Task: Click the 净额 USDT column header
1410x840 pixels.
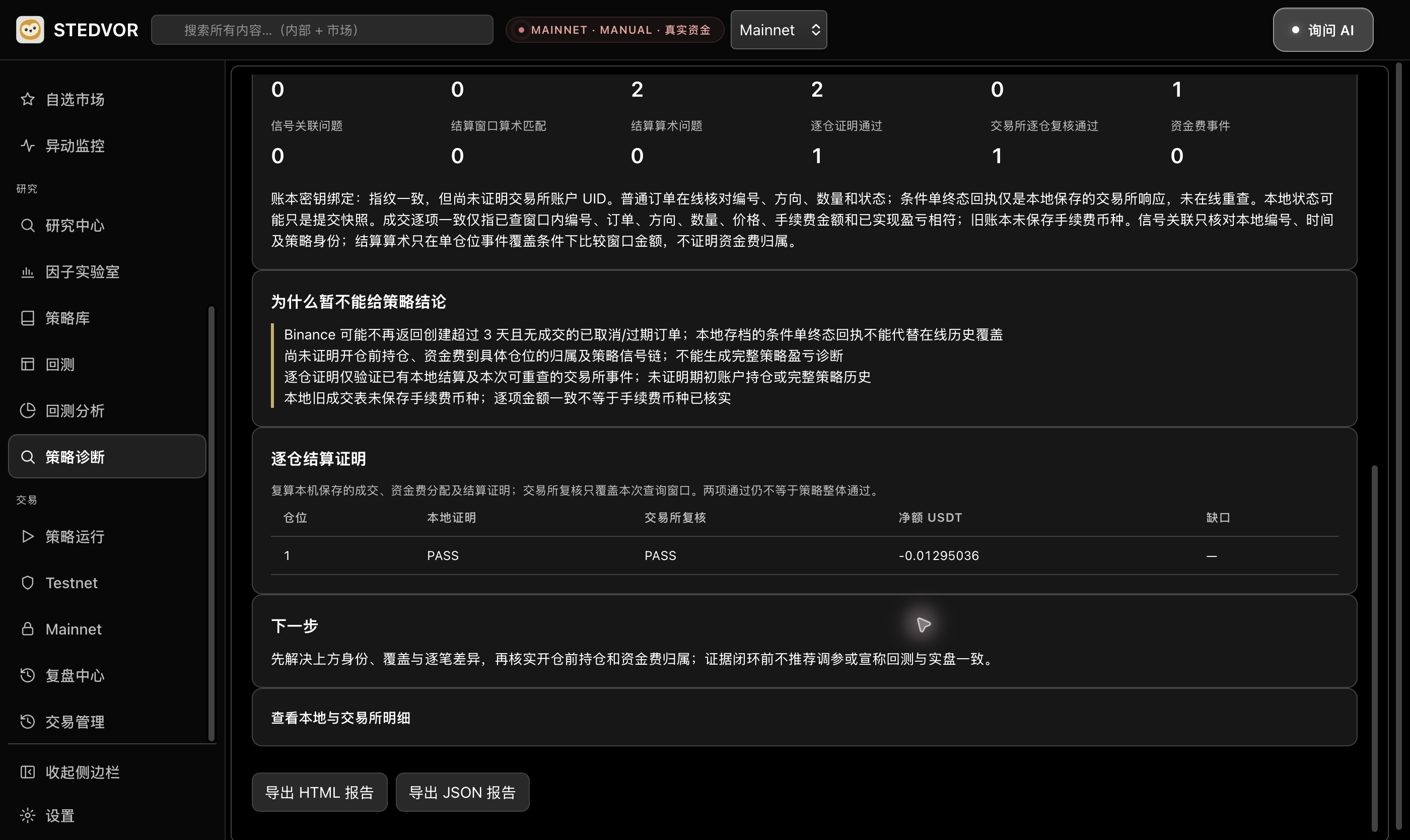Action: [x=930, y=518]
